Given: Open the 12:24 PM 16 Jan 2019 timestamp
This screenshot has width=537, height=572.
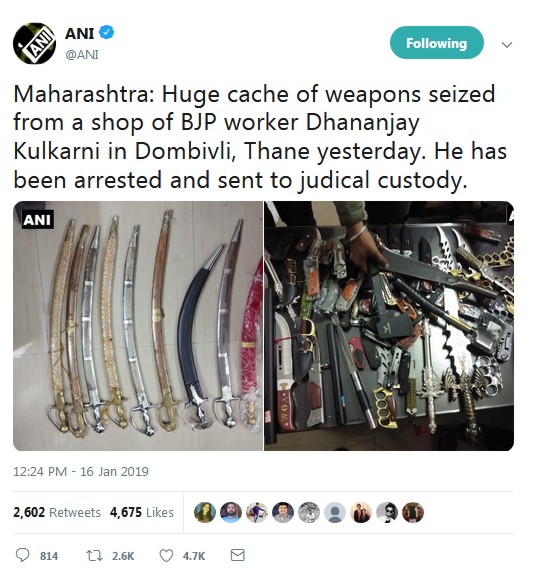Looking at the screenshot, I should 81,472.
